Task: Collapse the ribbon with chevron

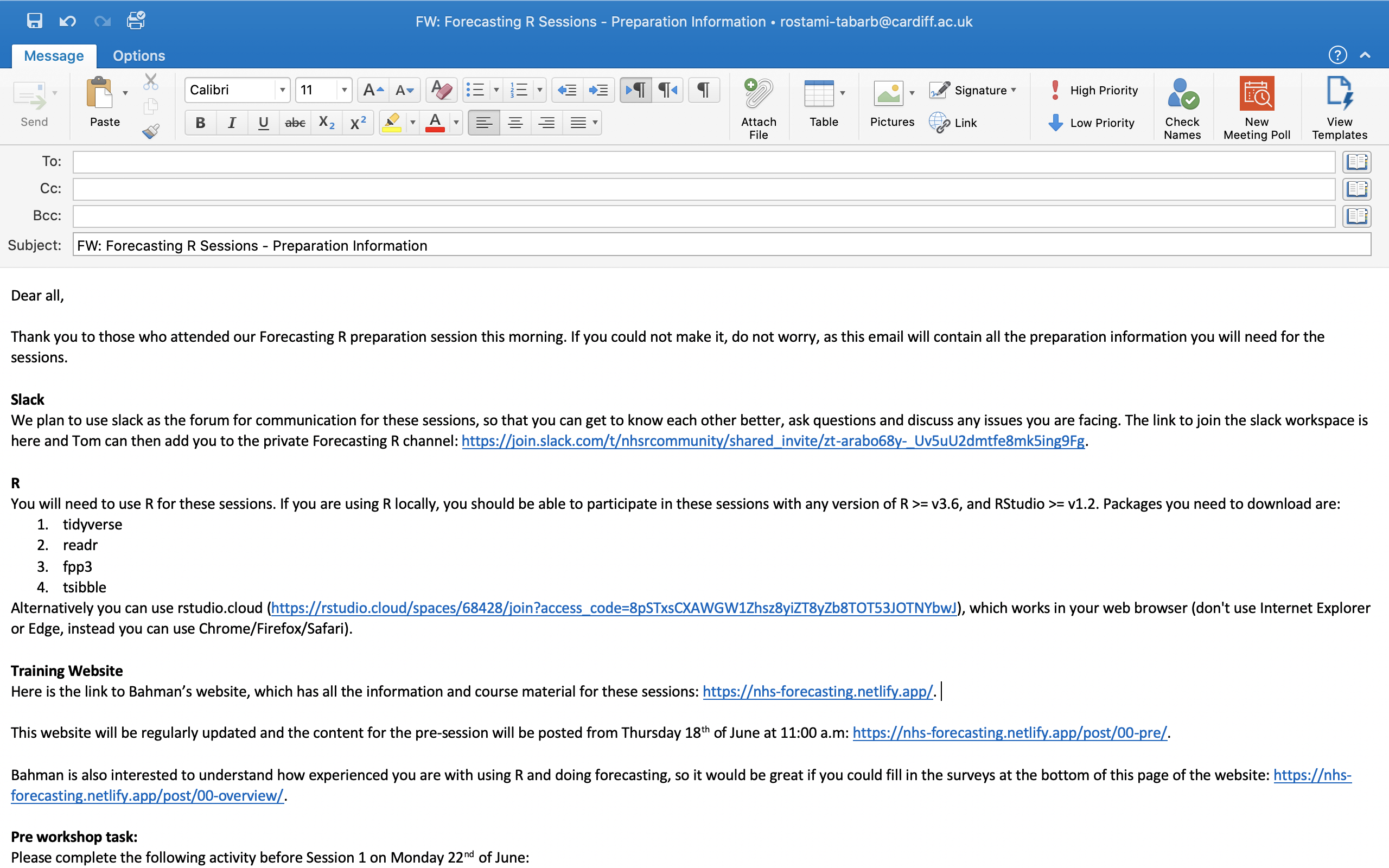Action: click(1366, 55)
